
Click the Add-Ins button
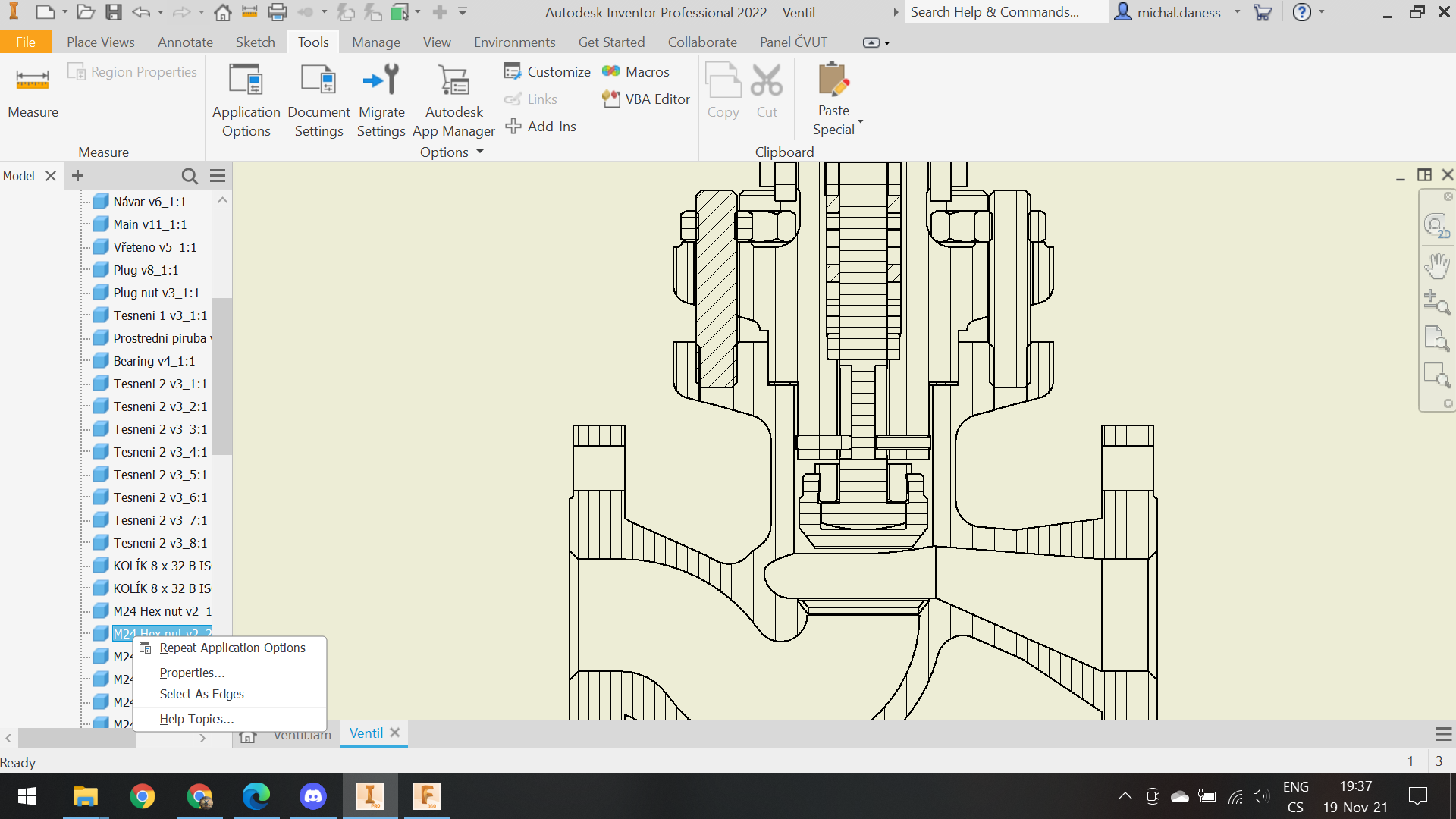pyautogui.click(x=541, y=126)
